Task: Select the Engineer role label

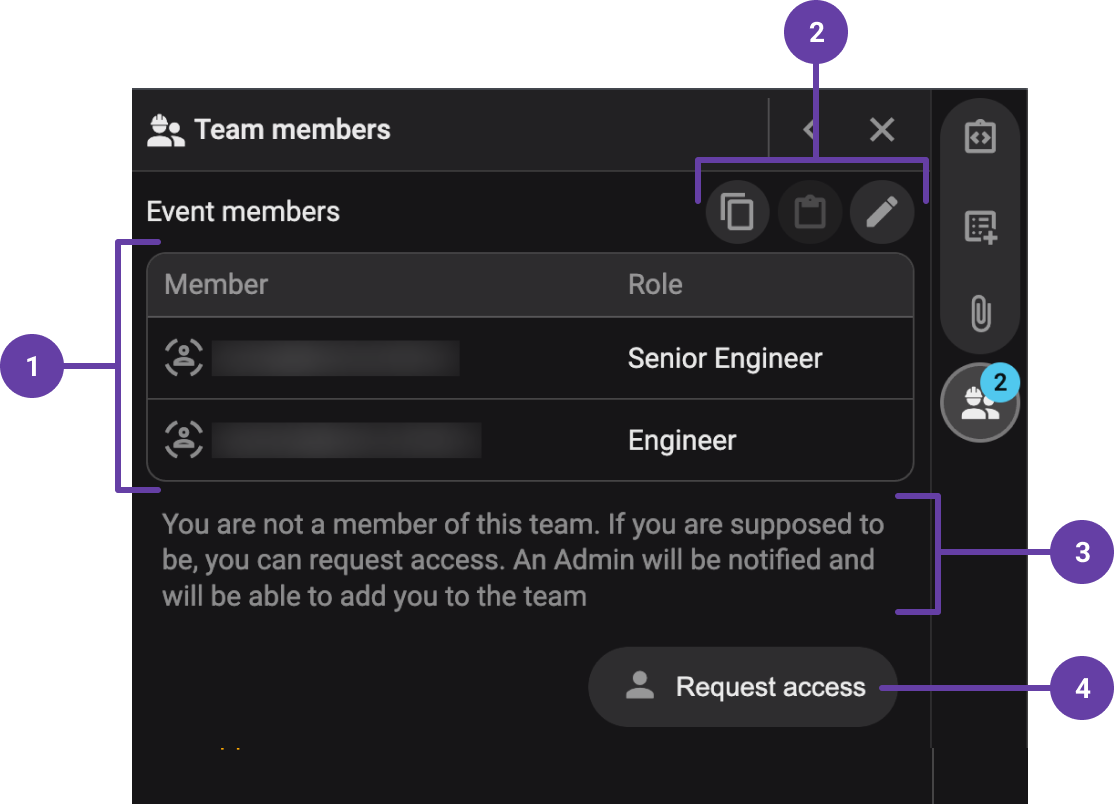Action: (x=681, y=440)
